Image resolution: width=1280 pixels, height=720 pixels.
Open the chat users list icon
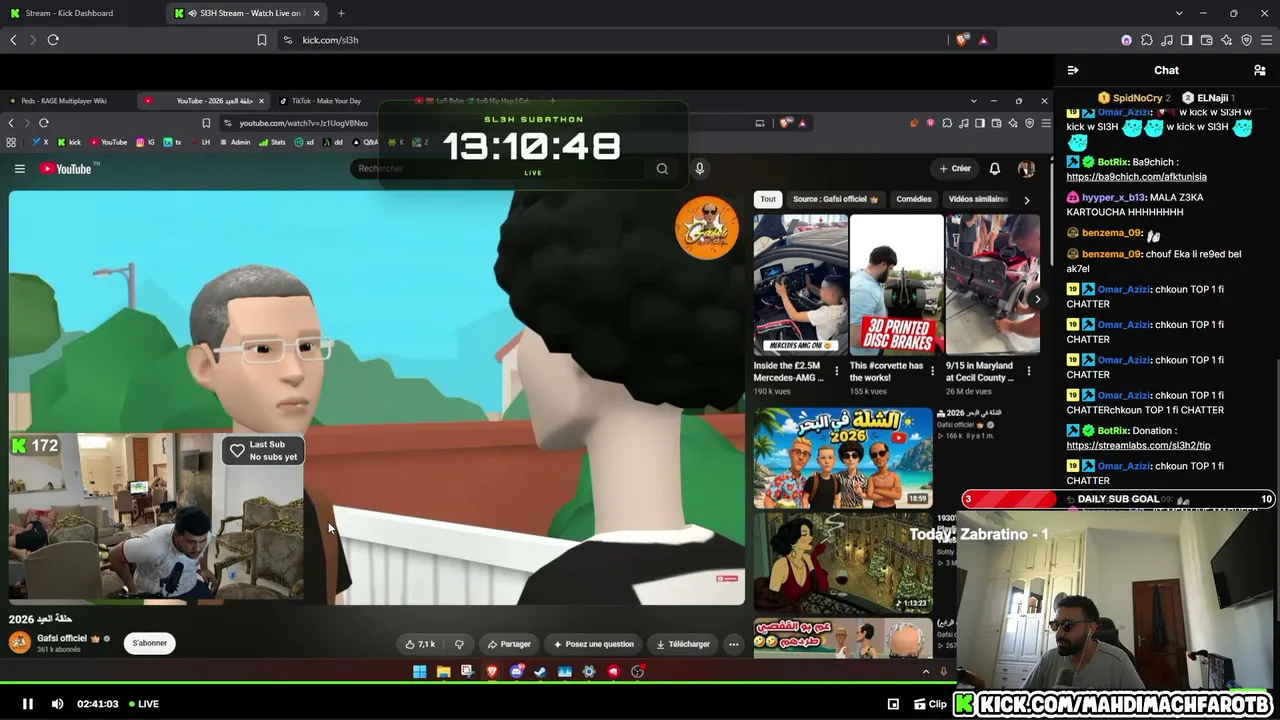[1260, 70]
